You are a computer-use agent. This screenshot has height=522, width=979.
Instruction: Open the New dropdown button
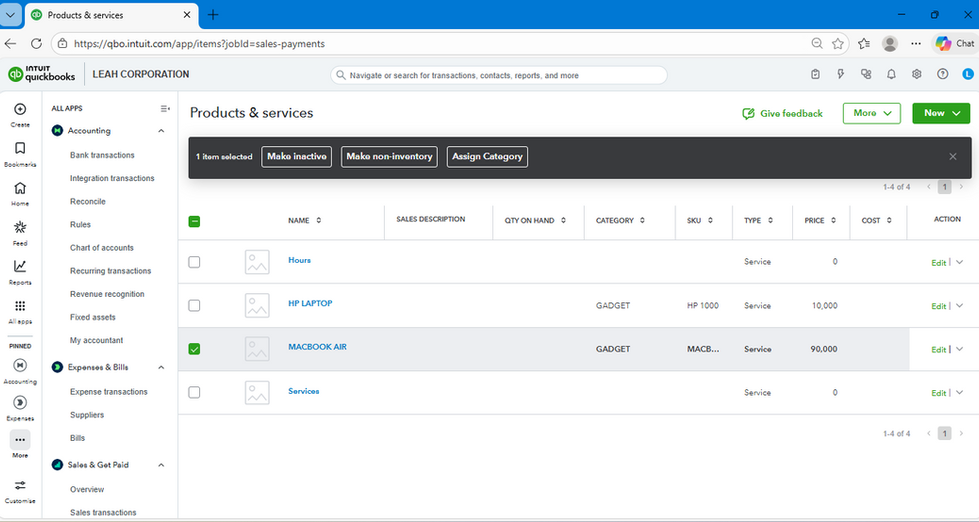coord(941,113)
